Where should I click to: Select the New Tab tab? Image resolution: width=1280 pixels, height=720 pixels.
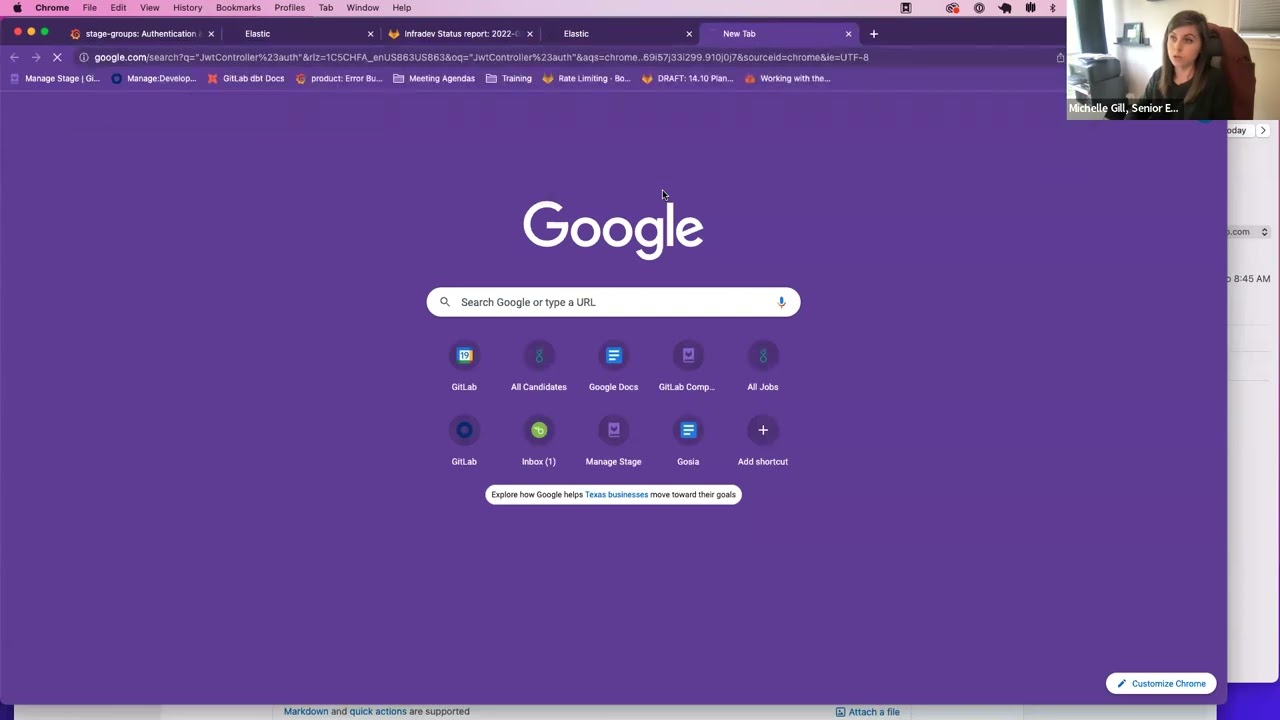[779, 34]
